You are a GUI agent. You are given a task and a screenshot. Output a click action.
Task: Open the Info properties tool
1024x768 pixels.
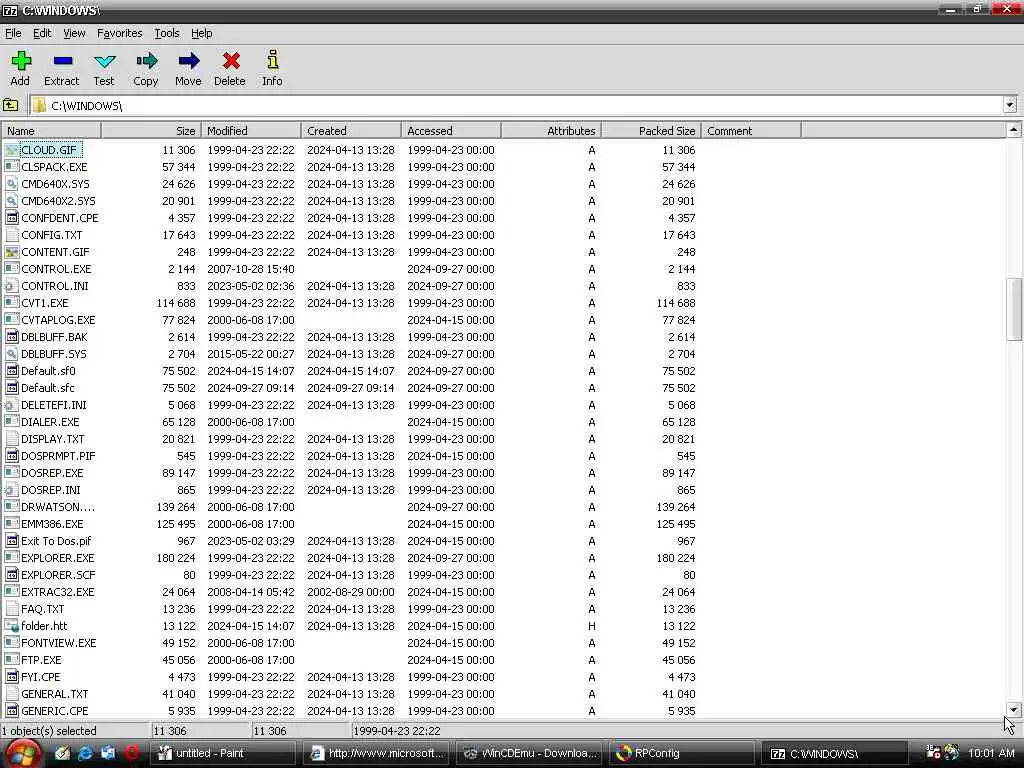[272, 60]
